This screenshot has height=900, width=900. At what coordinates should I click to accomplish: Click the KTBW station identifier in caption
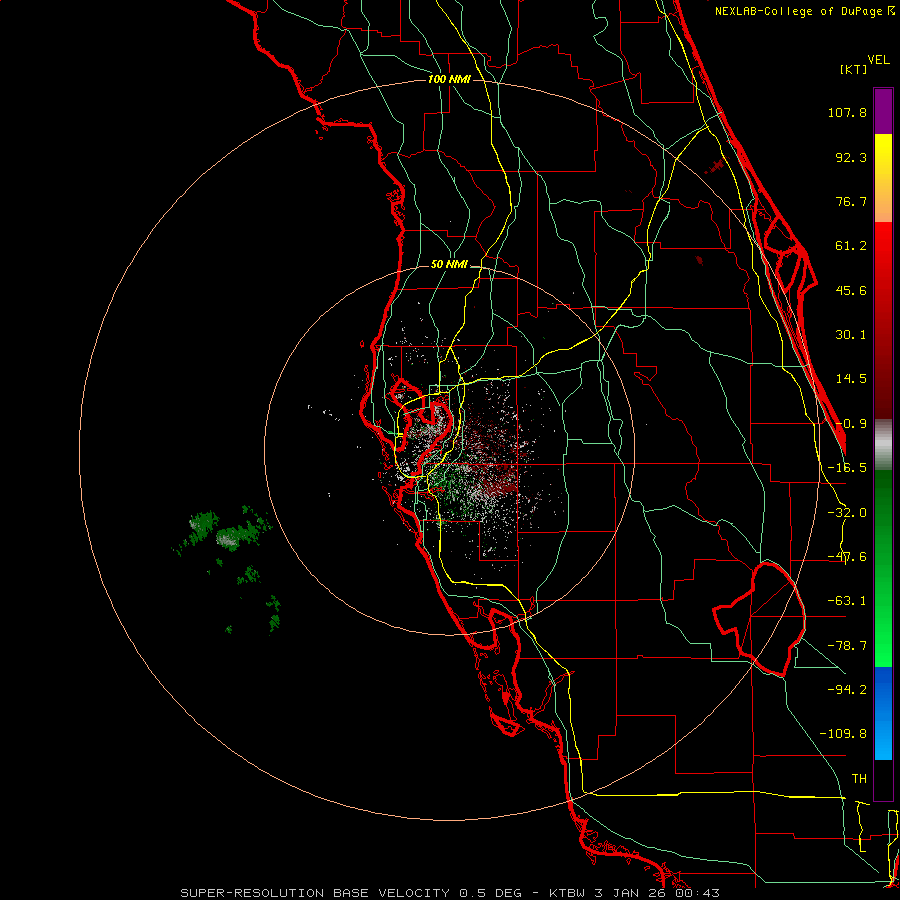tap(568, 893)
